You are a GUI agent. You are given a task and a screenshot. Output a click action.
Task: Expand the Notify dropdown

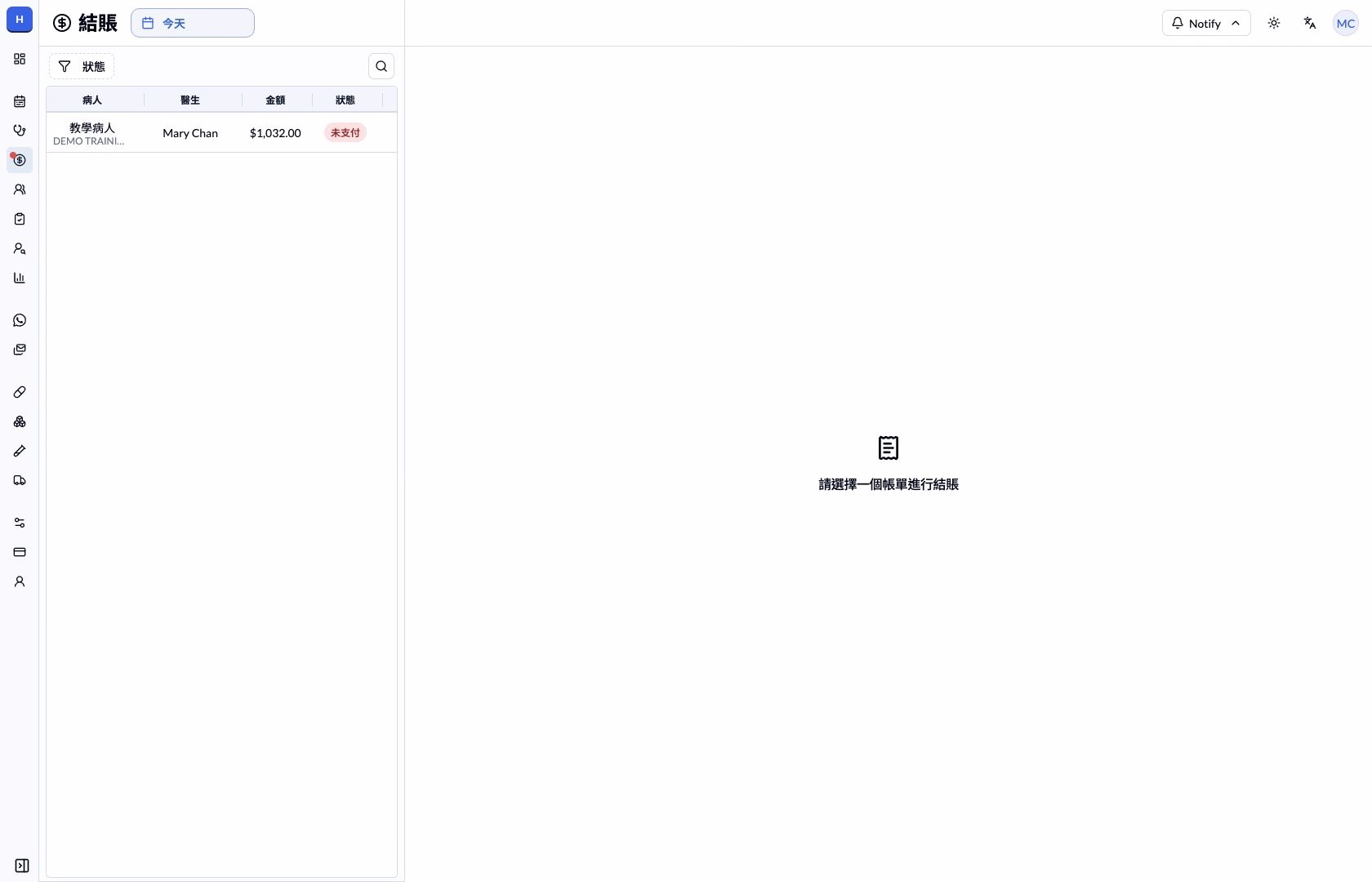(x=1206, y=23)
